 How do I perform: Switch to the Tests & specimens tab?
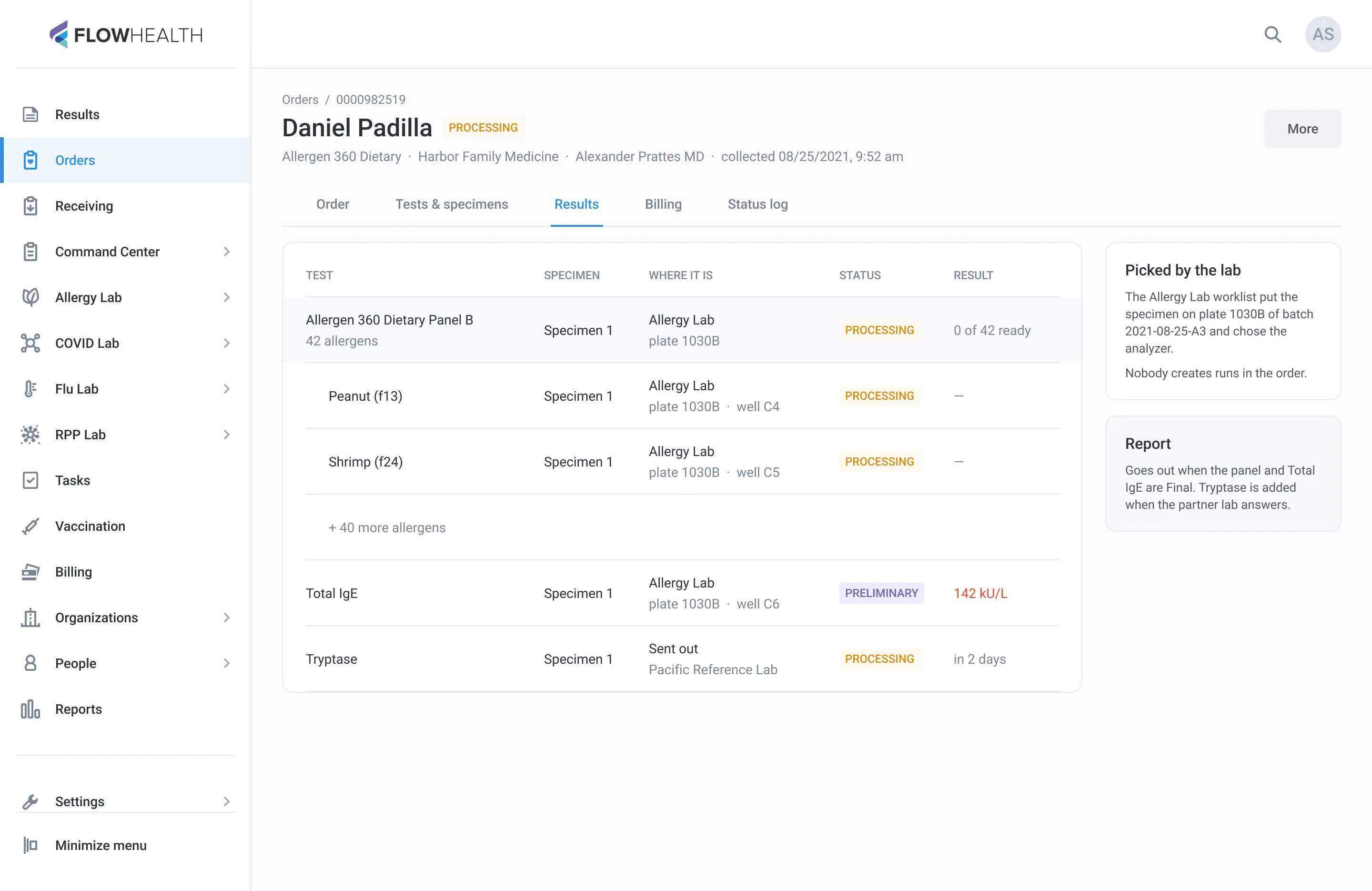click(451, 204)
